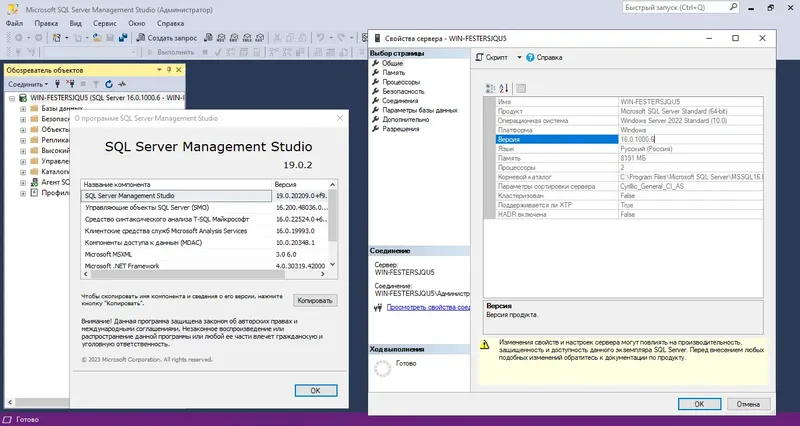The image size is (800, 426).
Task: Click the XMLA query icon in toolbar
Action: click(x=247, y=38)
